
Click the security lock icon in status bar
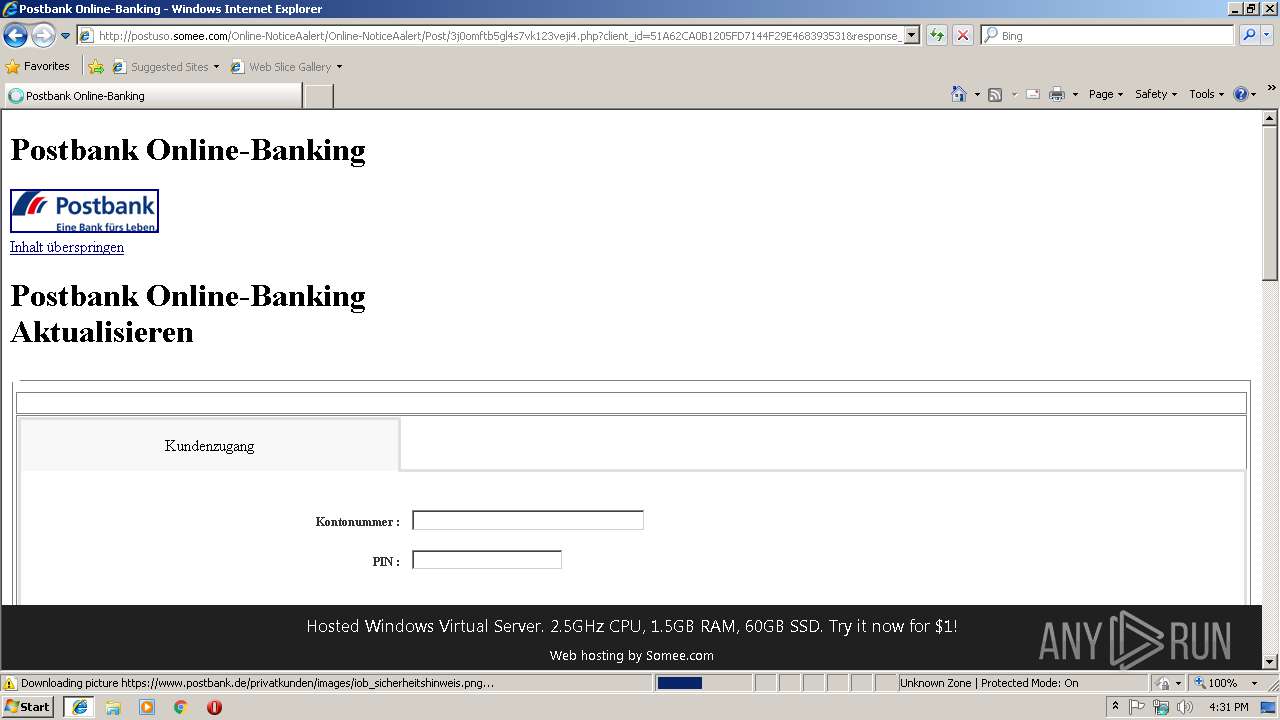click(1164, 683)
